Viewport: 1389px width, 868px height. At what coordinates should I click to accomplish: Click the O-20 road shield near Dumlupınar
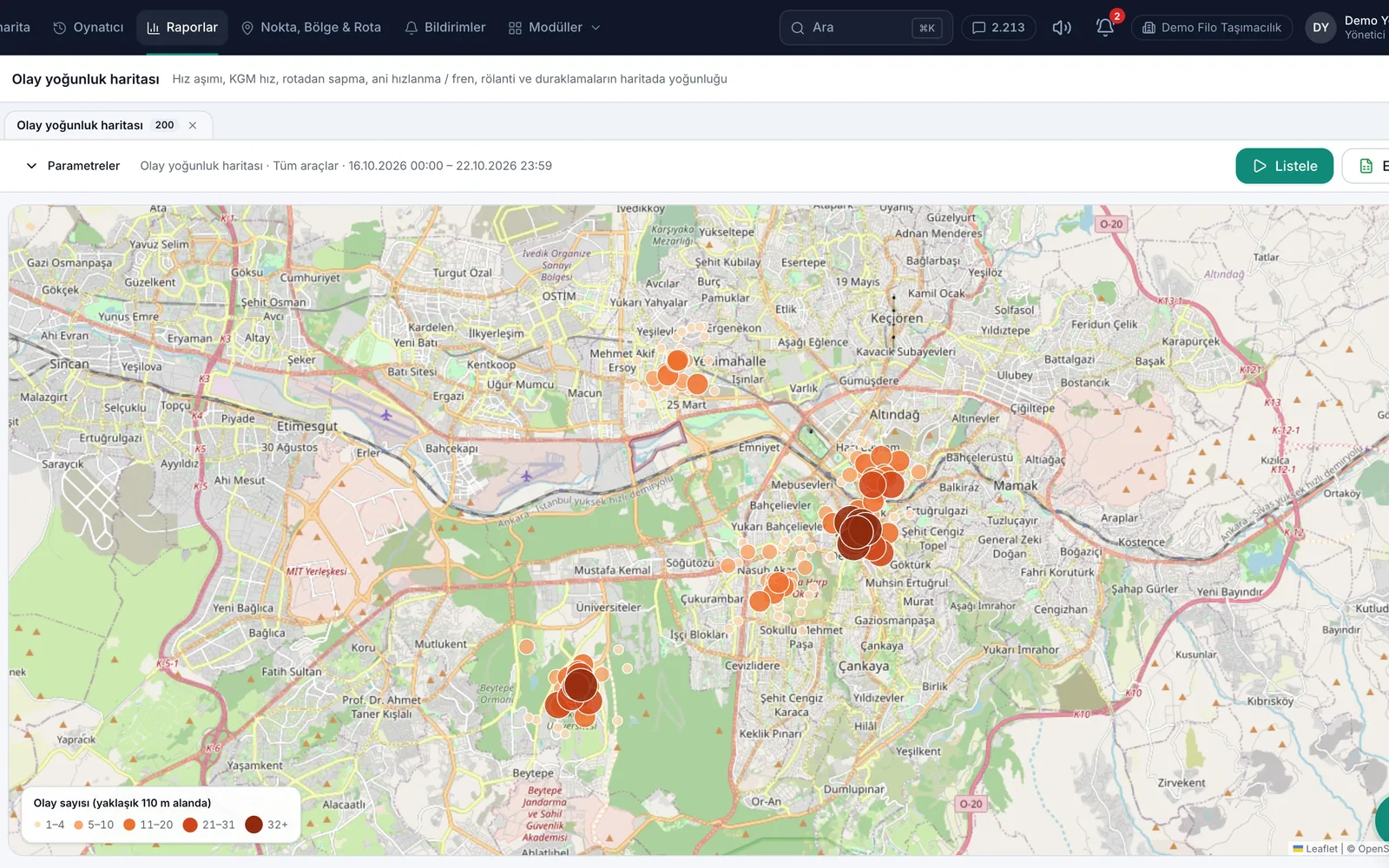(971, 804)
